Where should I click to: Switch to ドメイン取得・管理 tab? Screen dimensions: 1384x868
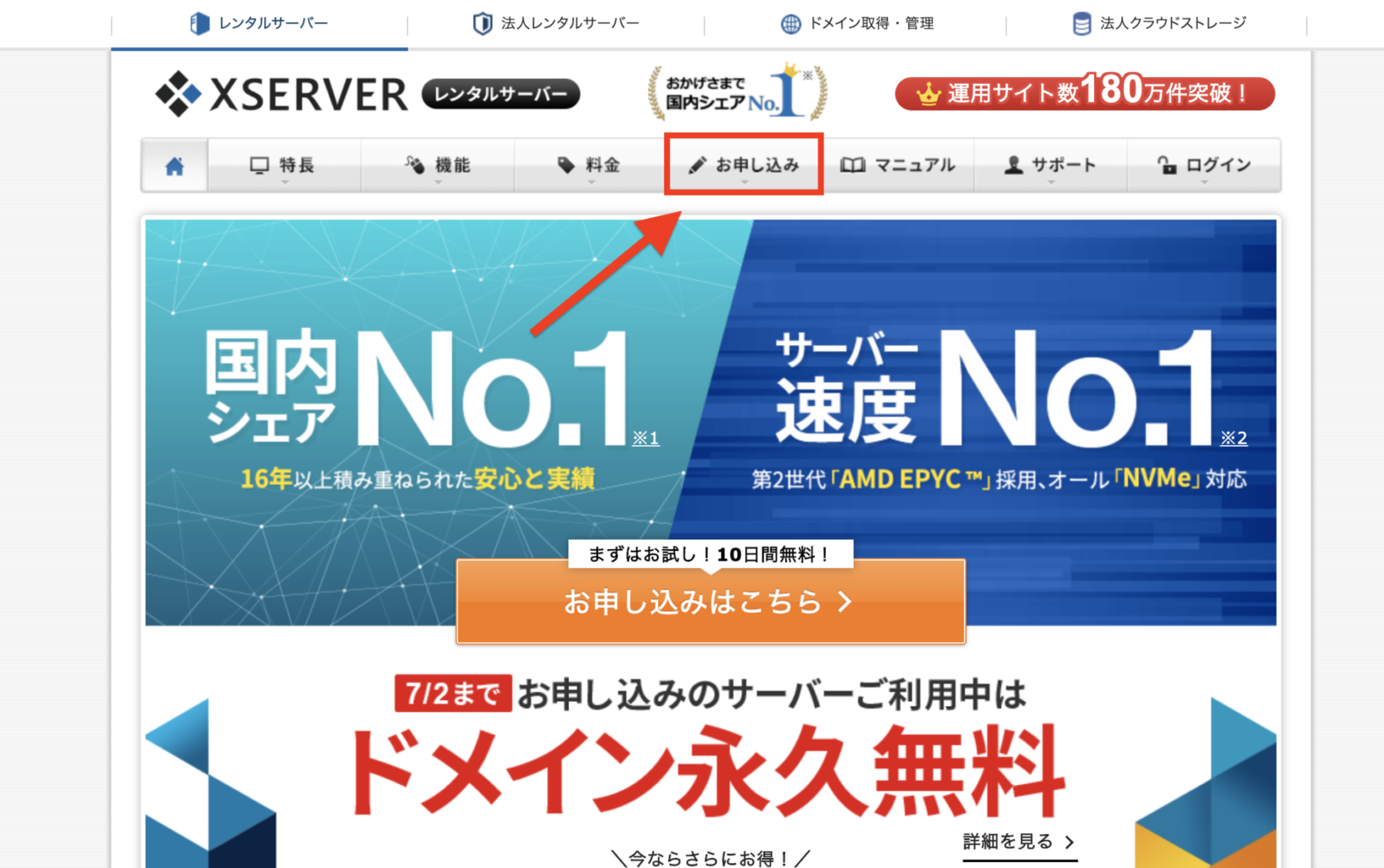click(x=856, y=24)
